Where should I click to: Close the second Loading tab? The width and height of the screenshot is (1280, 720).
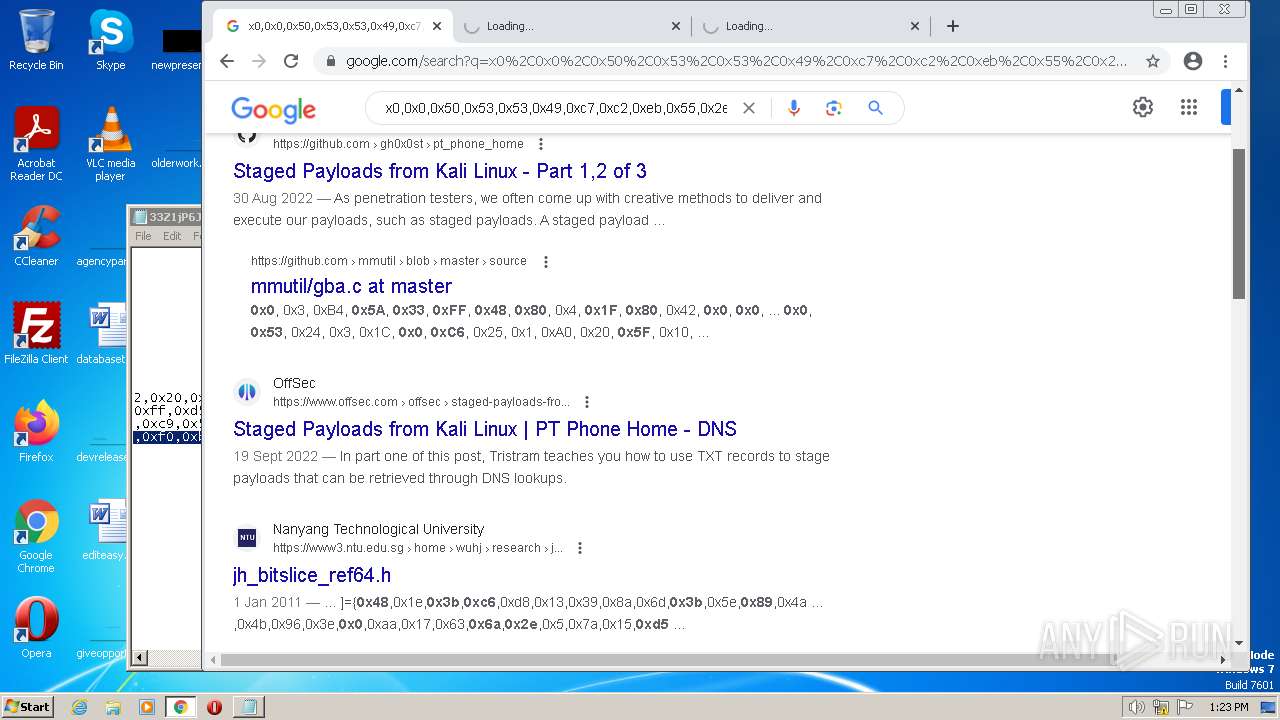click(676, 26)
